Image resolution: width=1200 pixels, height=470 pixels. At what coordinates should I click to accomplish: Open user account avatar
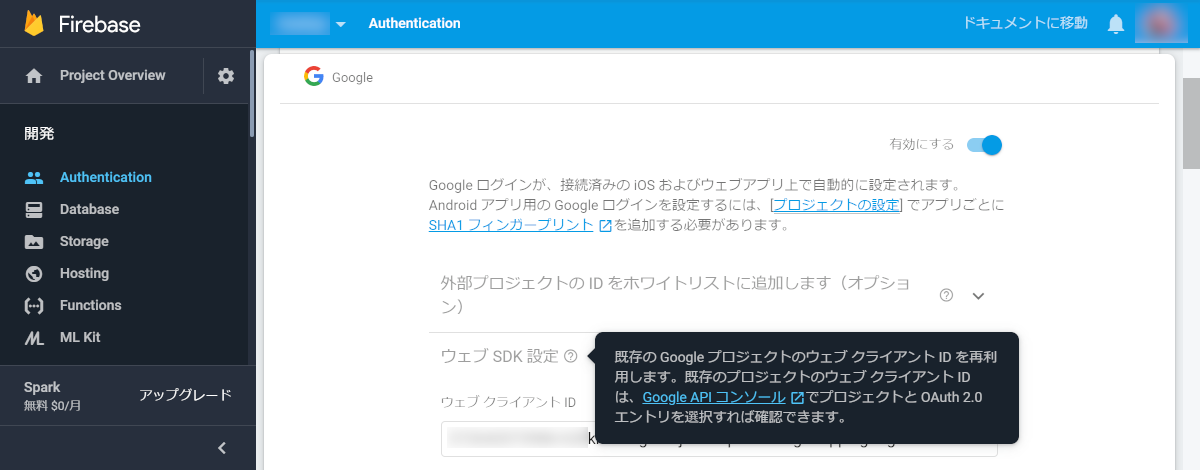(1161, 23)
